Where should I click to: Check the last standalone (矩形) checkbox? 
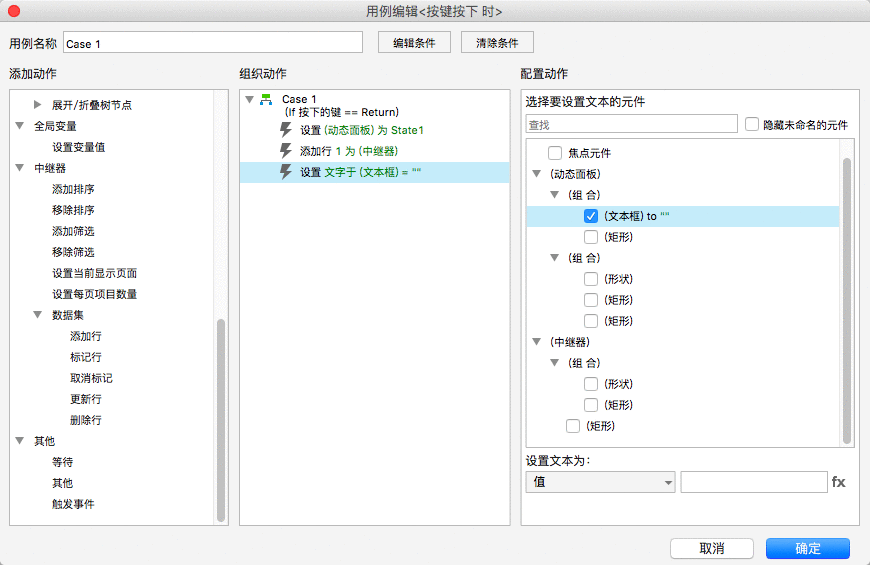(573, 426)
